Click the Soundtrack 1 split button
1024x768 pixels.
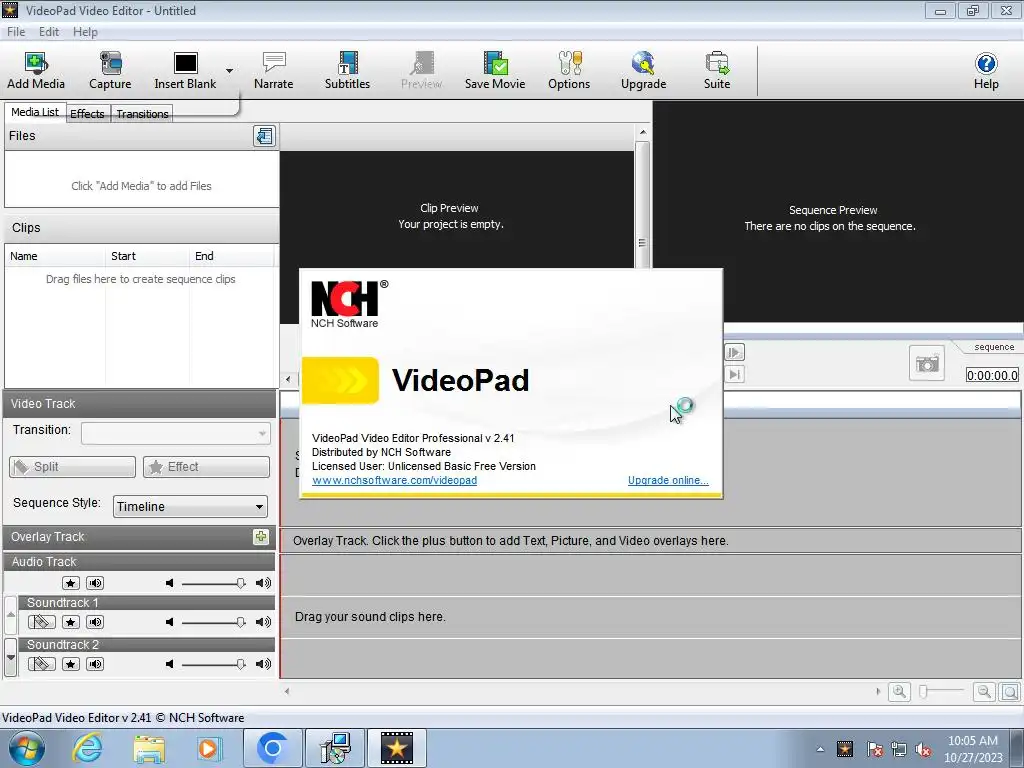pyautogui.click(x=42, y=622)
